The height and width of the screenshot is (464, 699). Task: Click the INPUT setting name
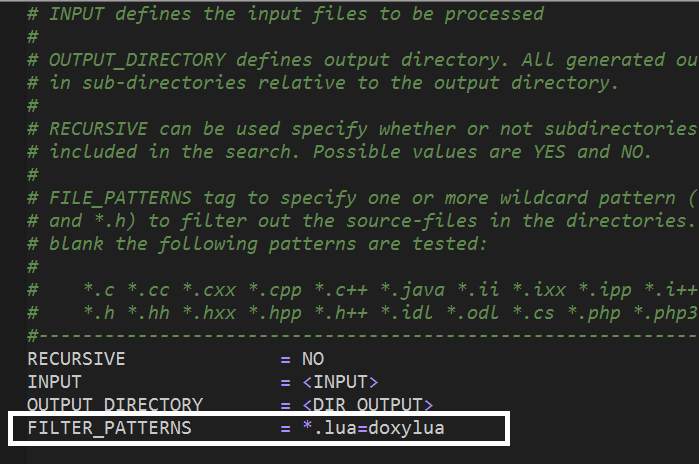tap(54, 382)
